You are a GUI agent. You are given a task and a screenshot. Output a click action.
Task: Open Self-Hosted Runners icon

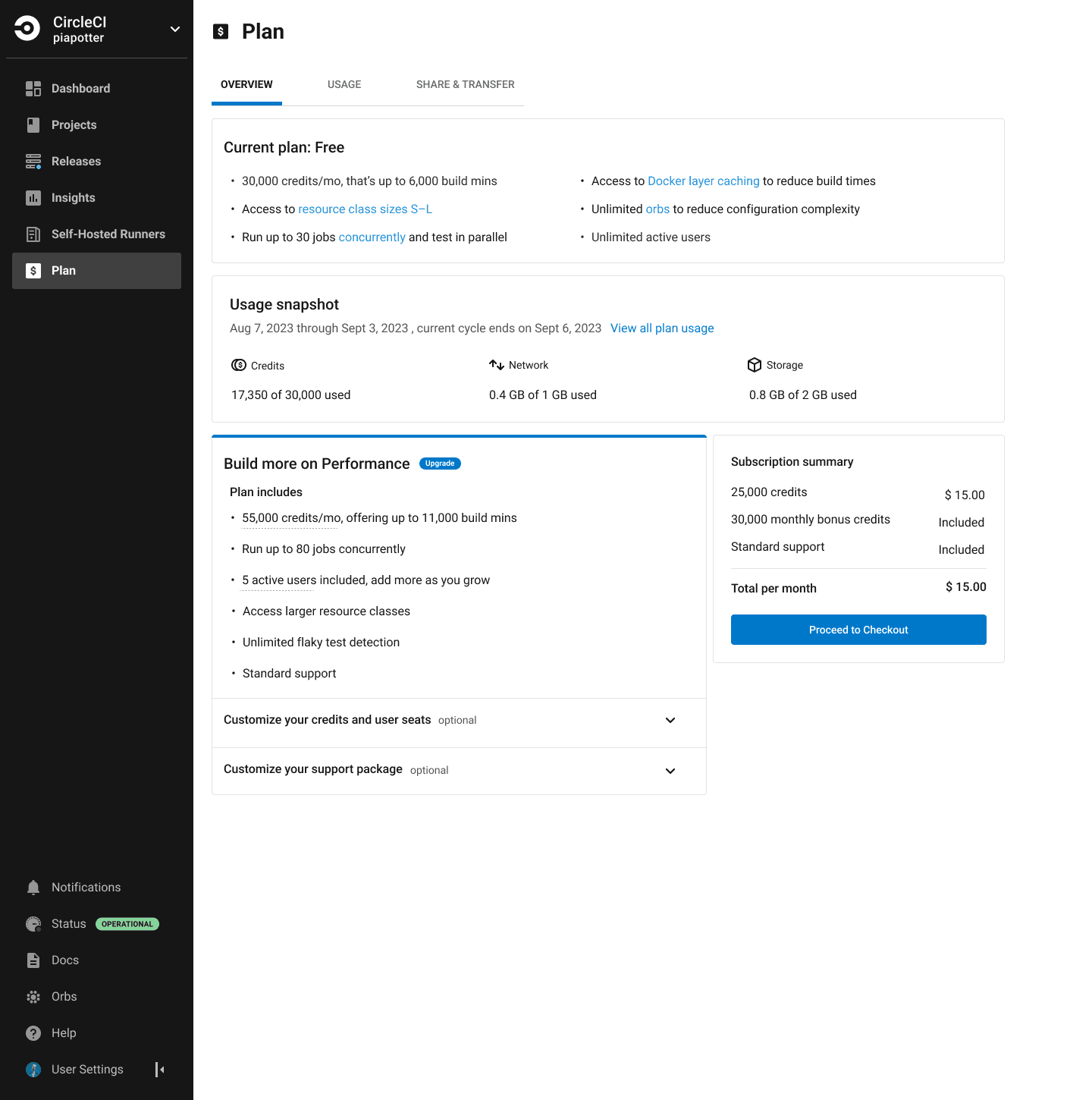(33, 234)
